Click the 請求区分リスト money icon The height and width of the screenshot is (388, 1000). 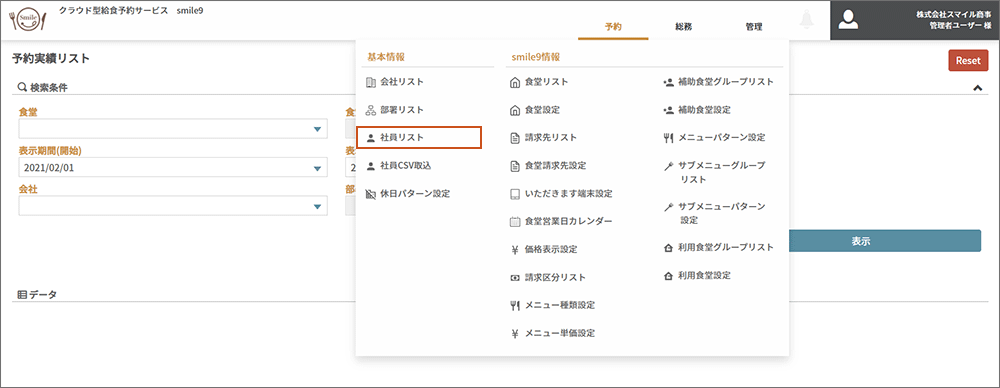coord(515,278)
